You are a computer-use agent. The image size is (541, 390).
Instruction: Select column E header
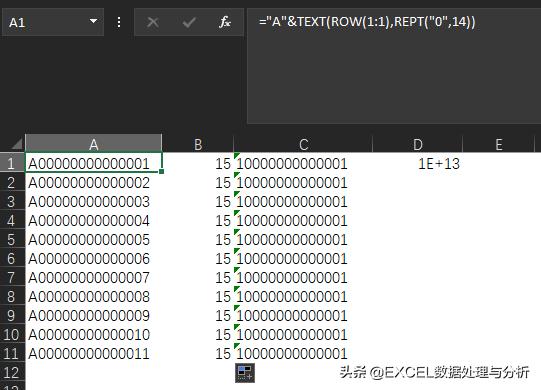pyautogui.click(x=499, y=144)
